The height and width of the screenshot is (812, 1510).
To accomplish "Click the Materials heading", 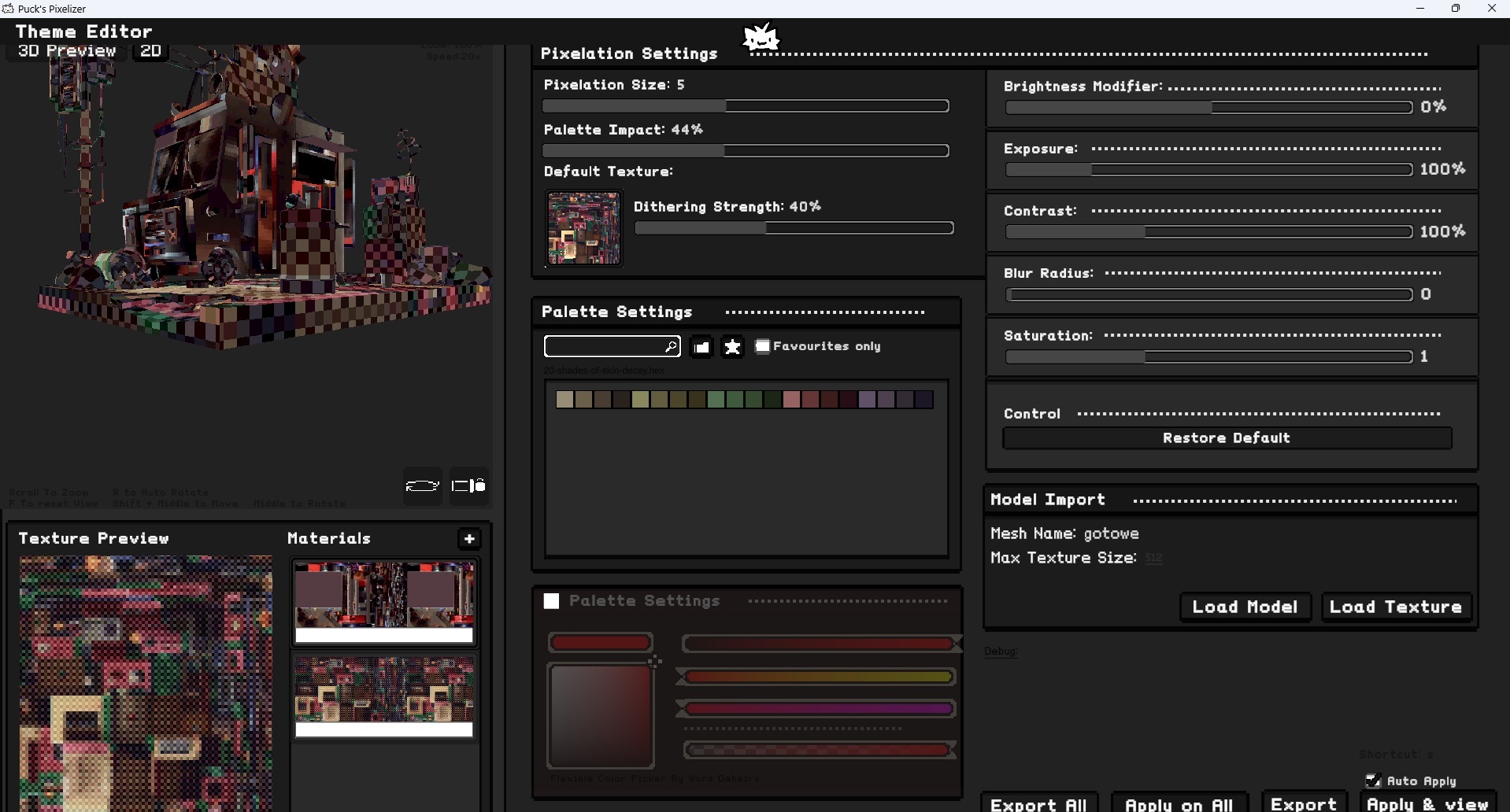I will (x=329, y=539).
